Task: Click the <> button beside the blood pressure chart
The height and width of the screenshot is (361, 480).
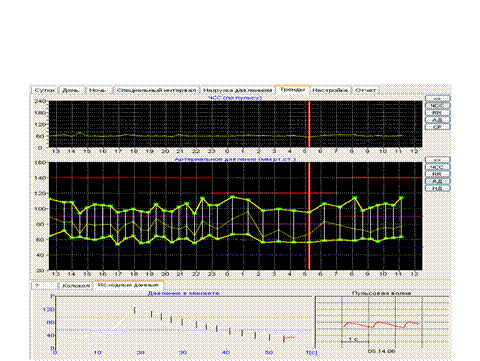Action: click(437, 160)
